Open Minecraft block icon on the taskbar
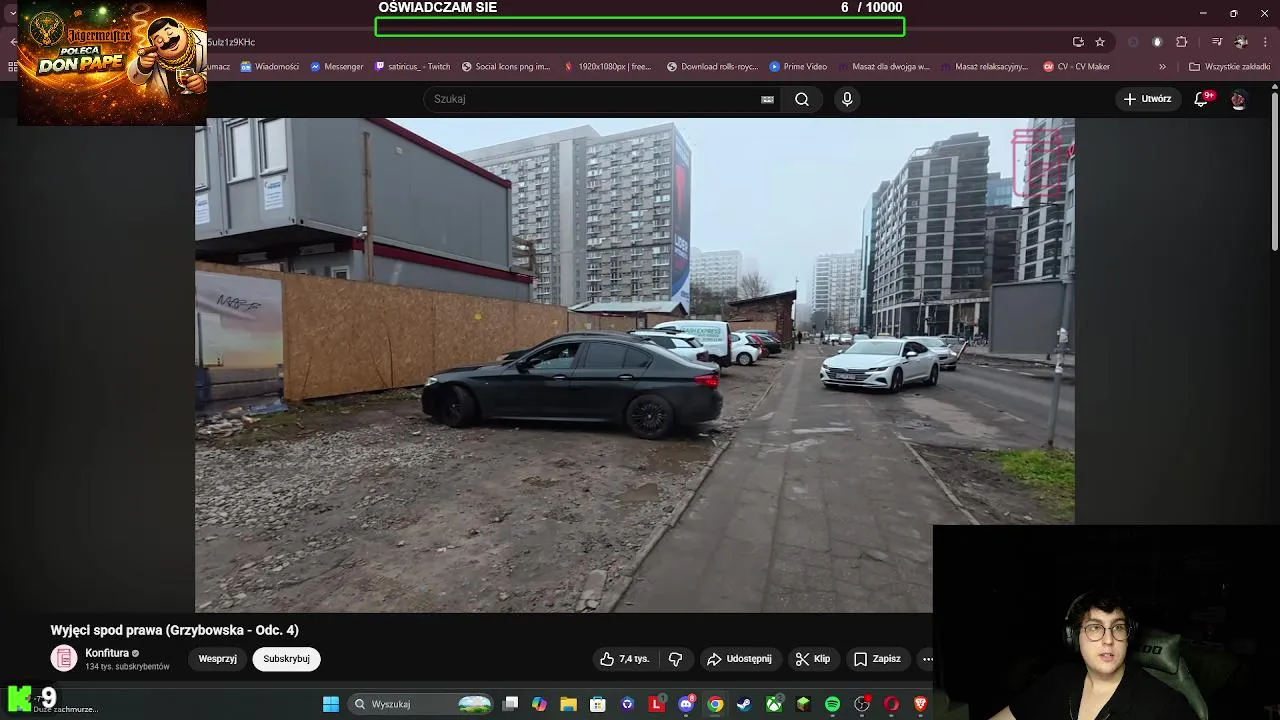 click(x=803, y=704)
